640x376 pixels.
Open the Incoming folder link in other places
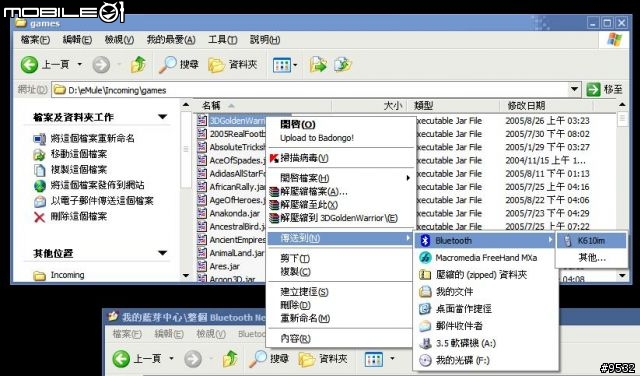tap(67, 275)
